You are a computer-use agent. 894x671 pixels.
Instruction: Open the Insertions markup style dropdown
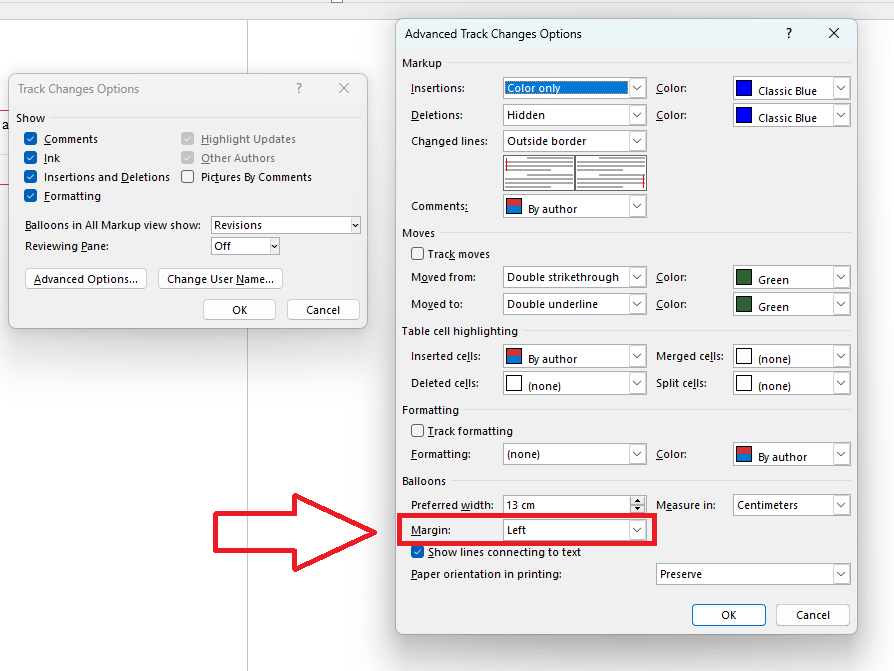pos(575,88)
